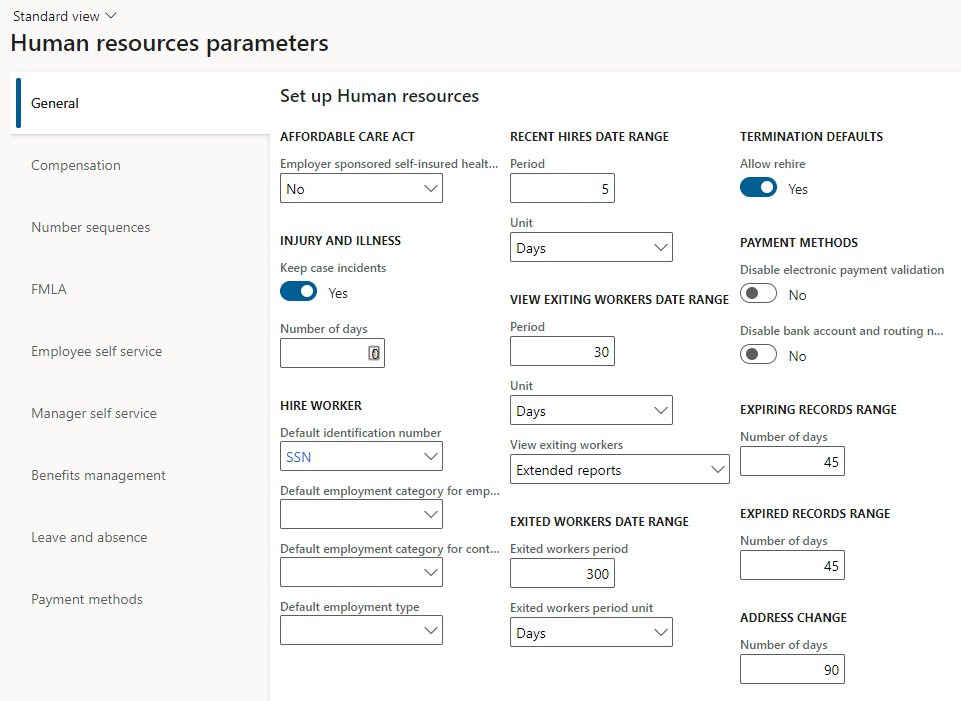Open the Benefits management tab
The width and height of the screenshot is (961, 701).
tap(98, 476)
